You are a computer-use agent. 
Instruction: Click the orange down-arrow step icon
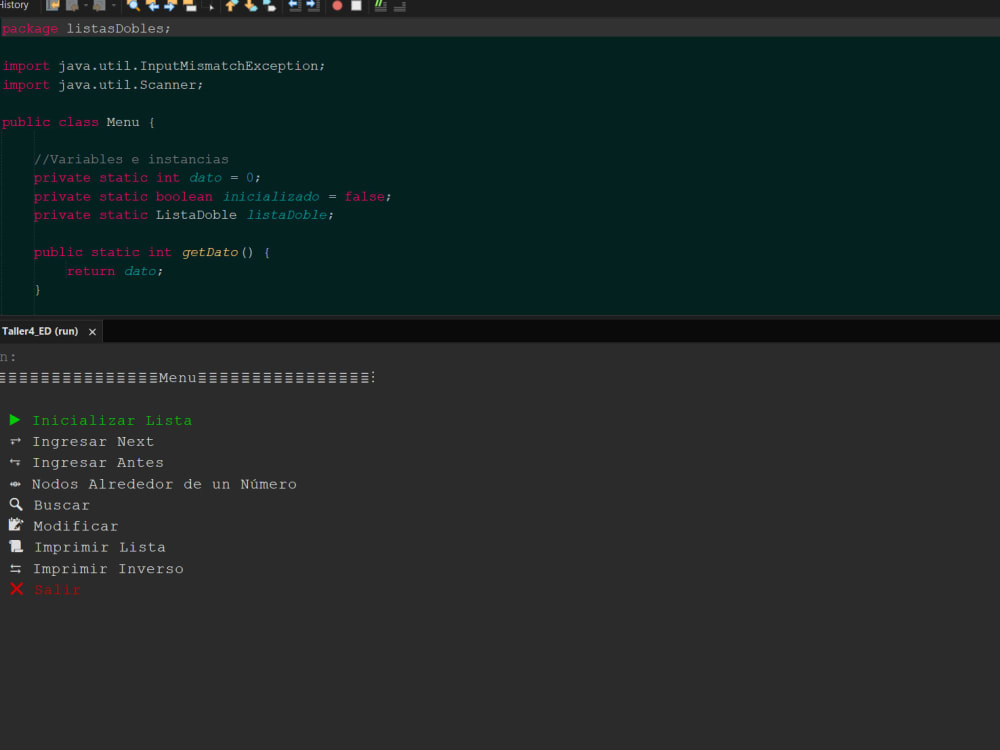click(x=248, y=6)
